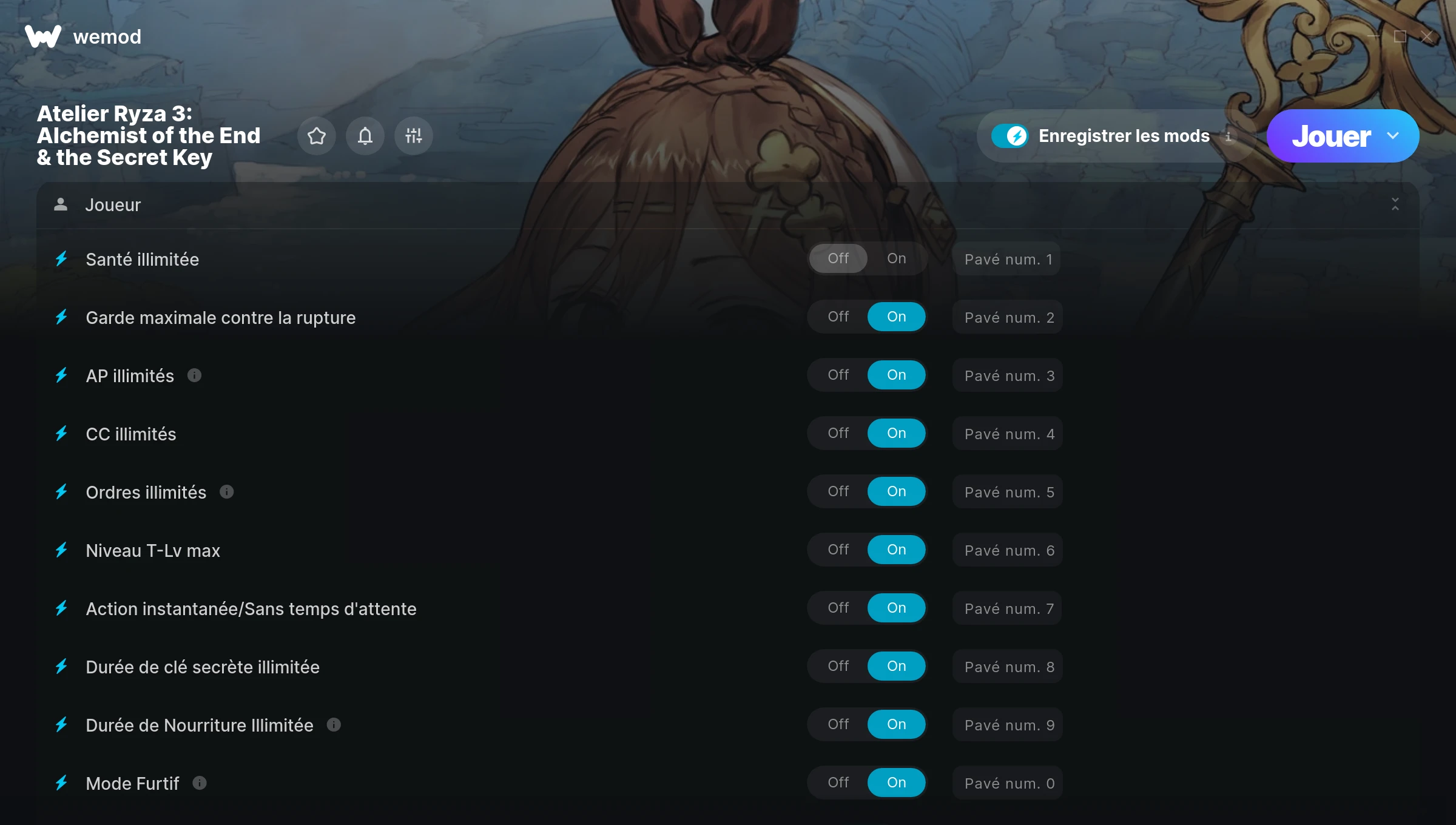Show info for Mode Furtif

coord(200,783)
